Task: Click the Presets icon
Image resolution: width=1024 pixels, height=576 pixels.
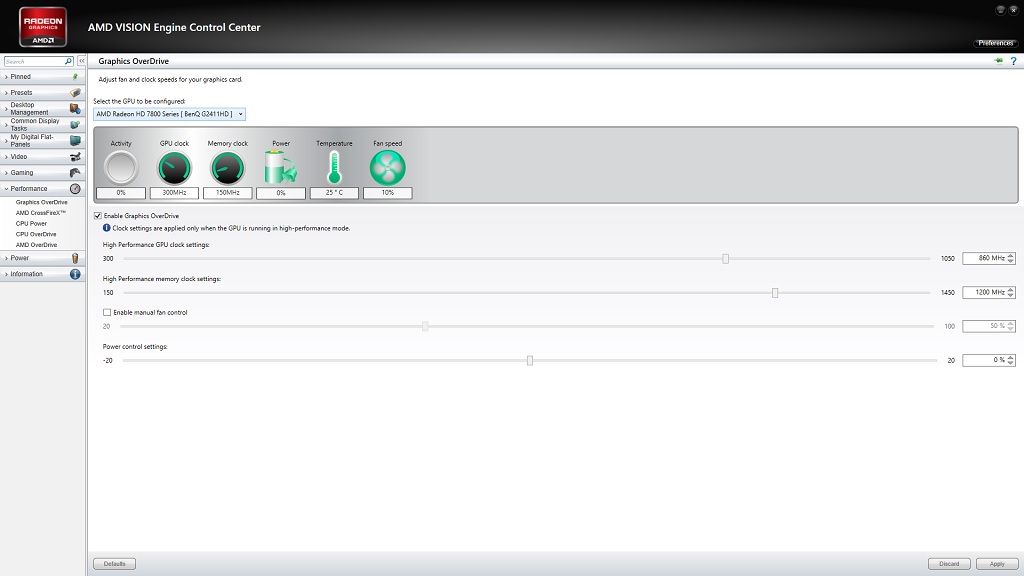Action: [x=75, y=93]
